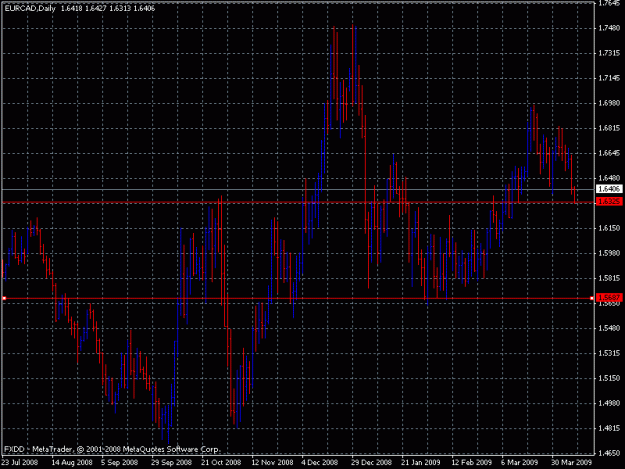Click the left anchor handle of the 1.5687 line
Screen dimensions: 625x469
[4, 298]
